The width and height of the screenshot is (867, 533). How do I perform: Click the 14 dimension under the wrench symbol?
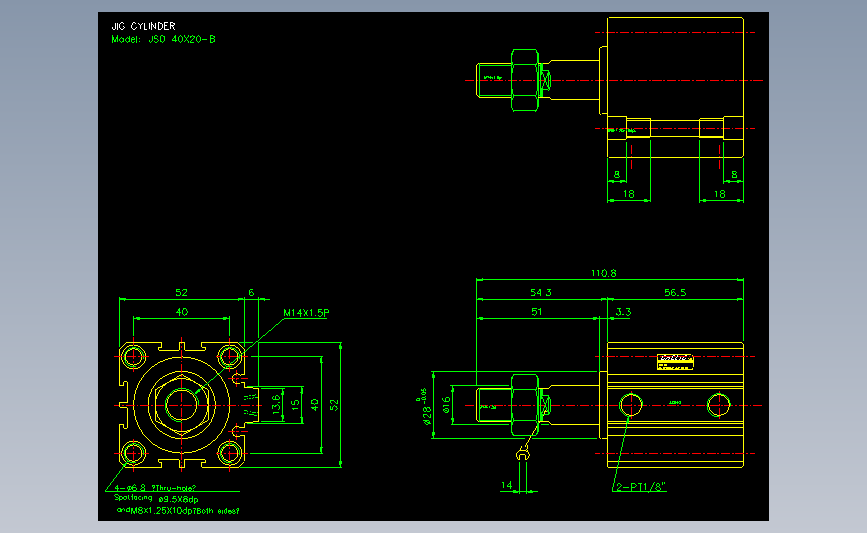506,485
